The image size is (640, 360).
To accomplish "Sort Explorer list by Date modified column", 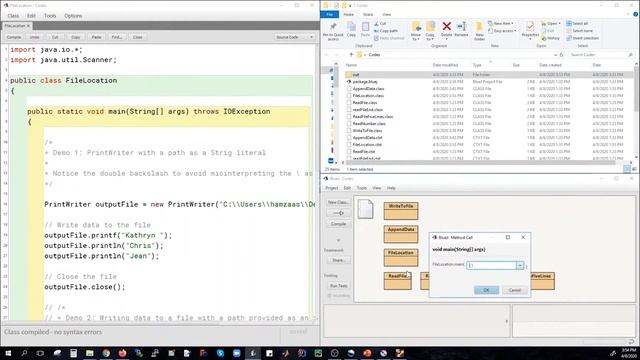I will (445, 65).
